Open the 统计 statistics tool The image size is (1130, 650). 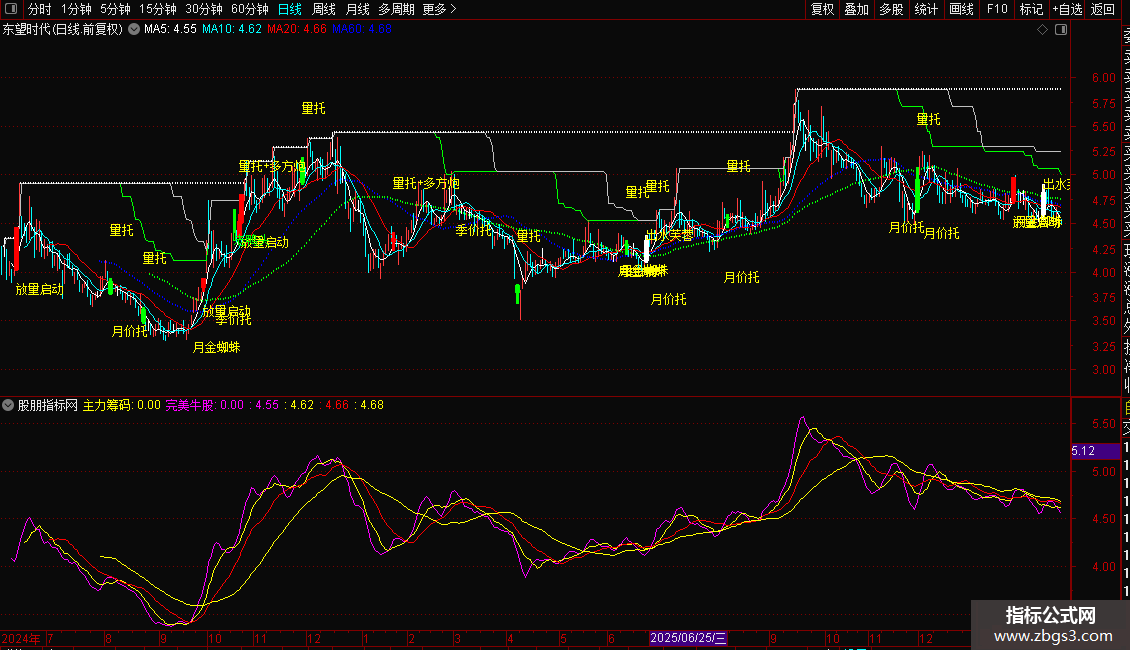click(x=926, y=9)
